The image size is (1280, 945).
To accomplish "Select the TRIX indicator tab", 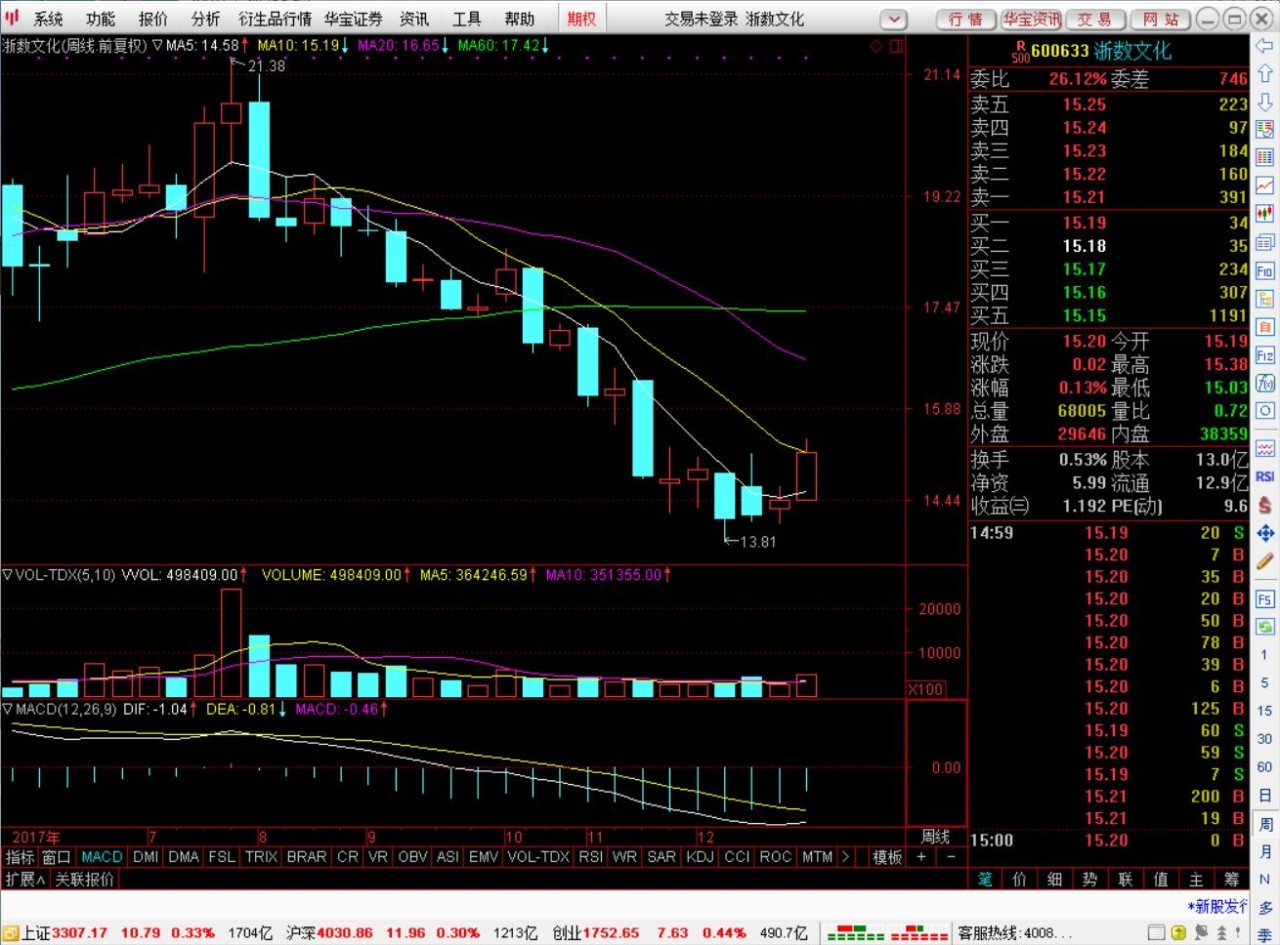I will point(261,857).
